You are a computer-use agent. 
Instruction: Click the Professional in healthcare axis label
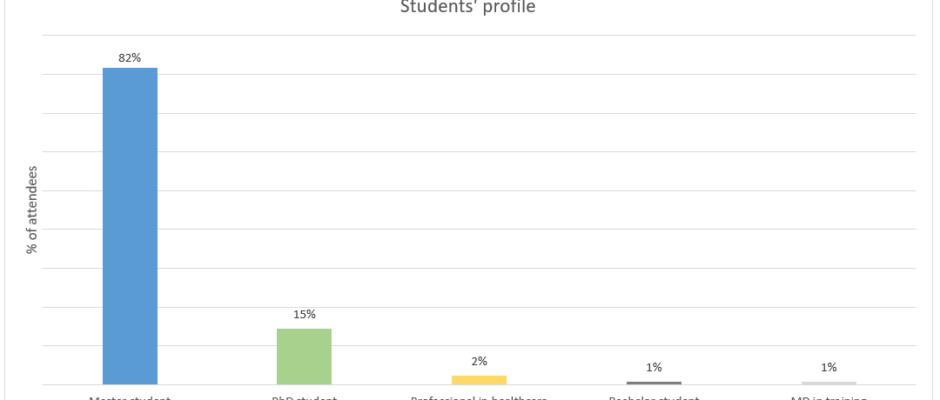coord(479,397)
